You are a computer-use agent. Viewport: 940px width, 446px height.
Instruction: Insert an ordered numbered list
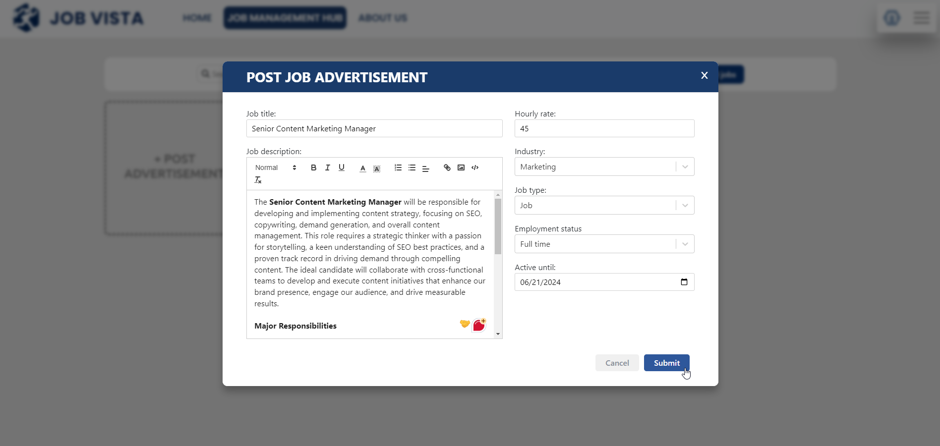coord(398,168)
